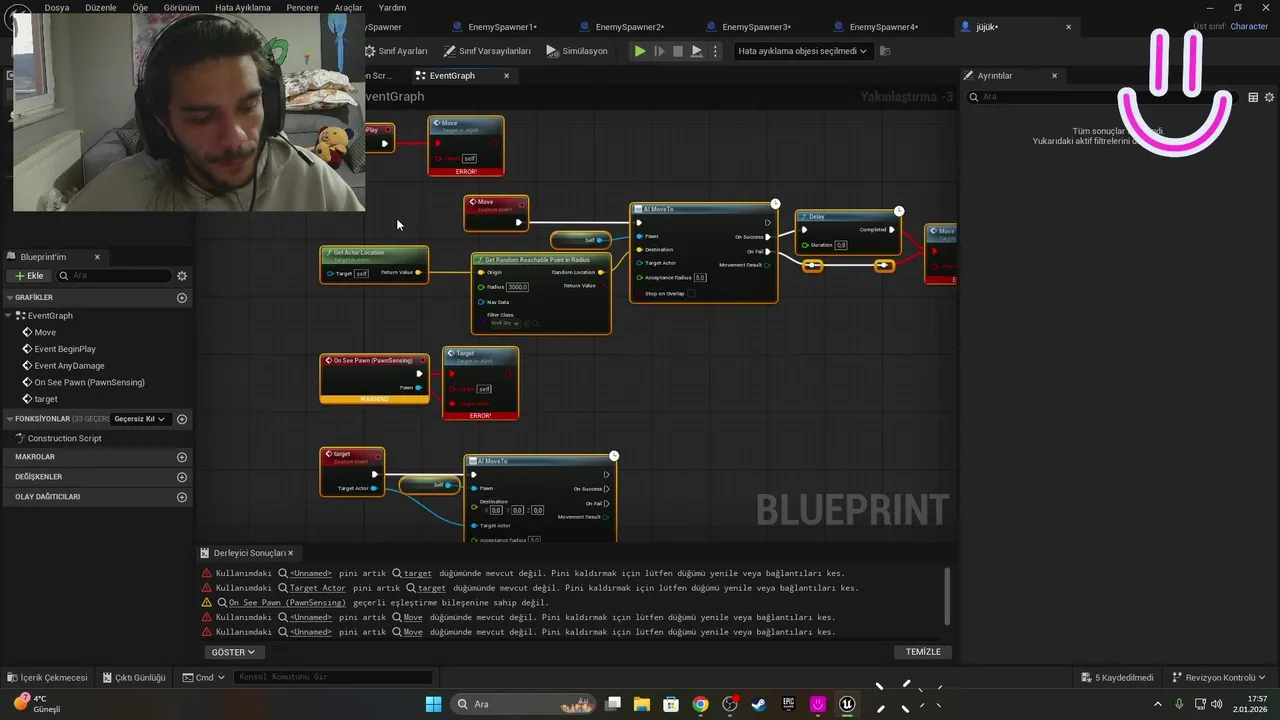The width and height of the screenshot is (1280, 720).
Task: Select Event AnyDamage in graph list
Action: tap(69, 366)
